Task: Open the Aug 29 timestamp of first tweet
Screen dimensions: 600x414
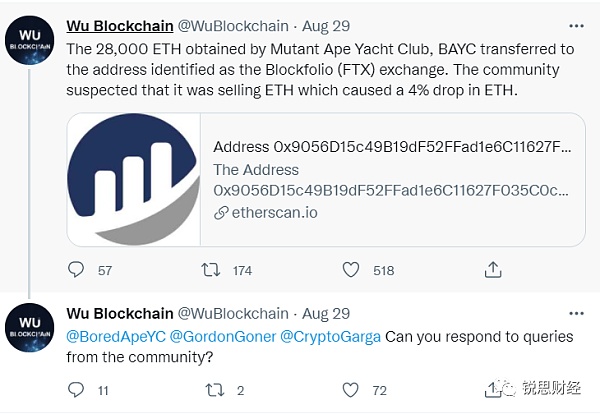Action: [328, 25]
